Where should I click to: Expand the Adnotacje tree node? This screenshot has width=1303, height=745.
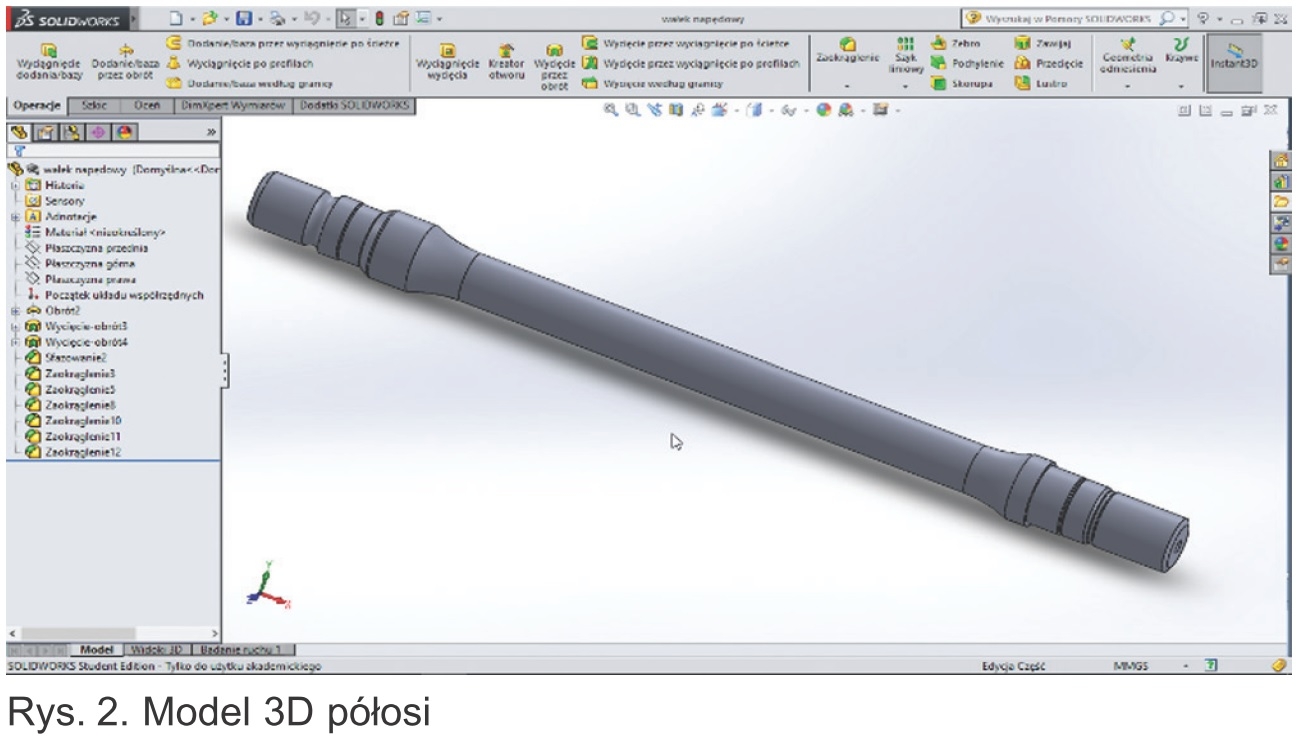(14, 216)
